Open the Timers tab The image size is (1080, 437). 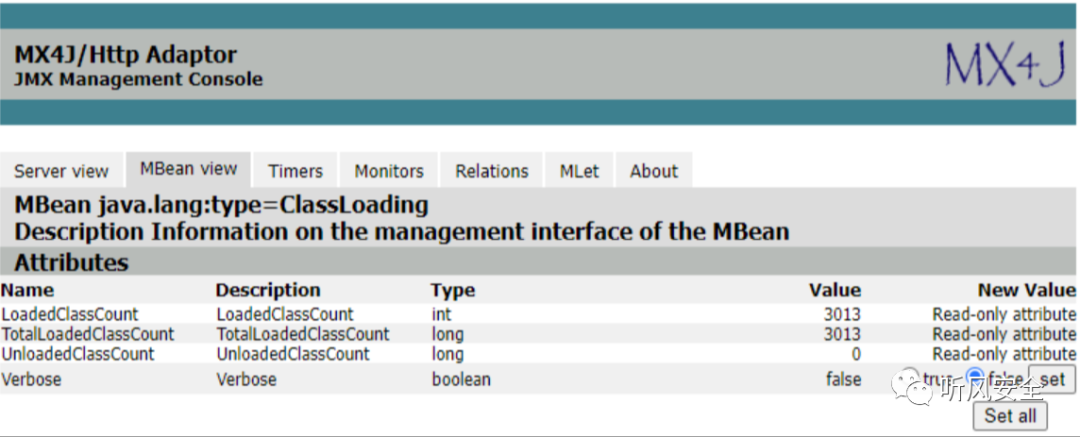tap(295, 171)
